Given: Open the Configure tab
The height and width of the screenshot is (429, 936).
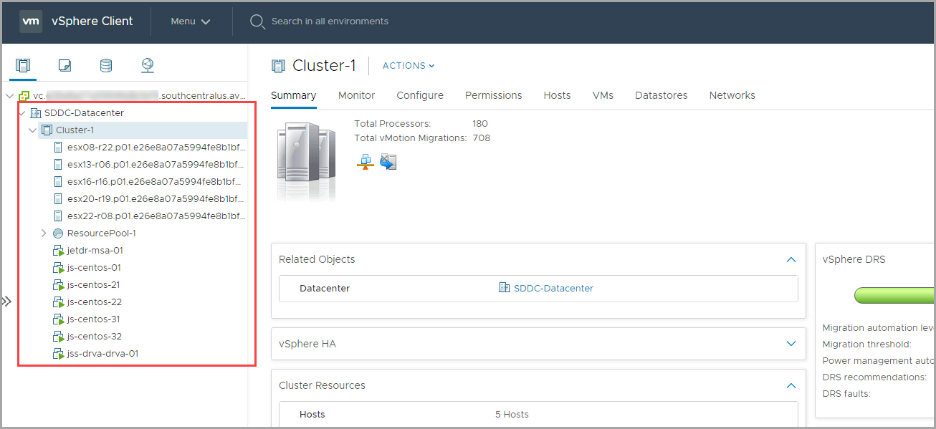Looking at the screenshot, I should [420, 95].
